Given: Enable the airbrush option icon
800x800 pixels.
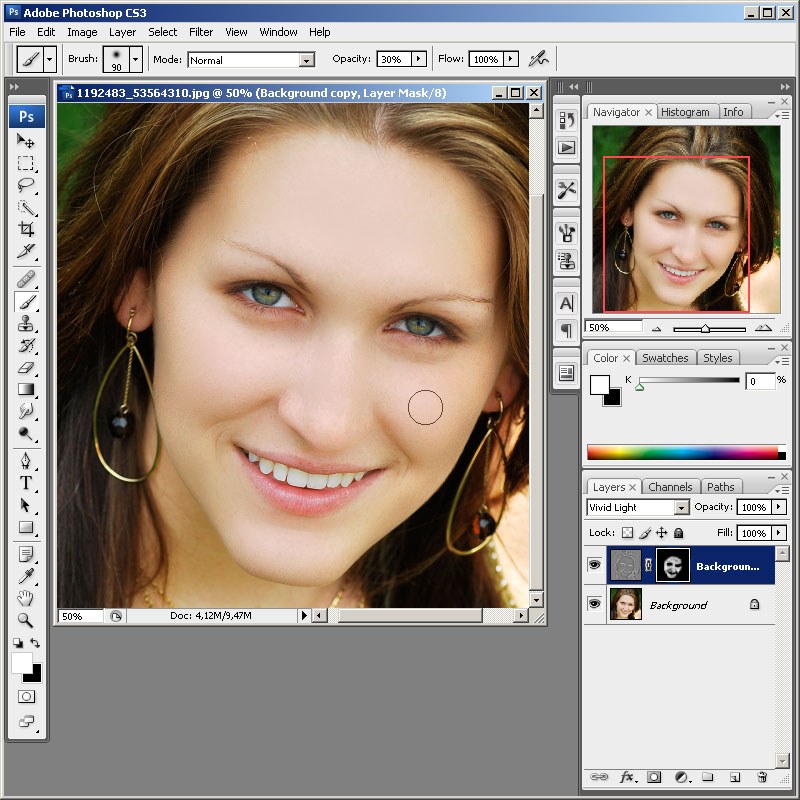Looking at the screenshot, I should point(538,59).
